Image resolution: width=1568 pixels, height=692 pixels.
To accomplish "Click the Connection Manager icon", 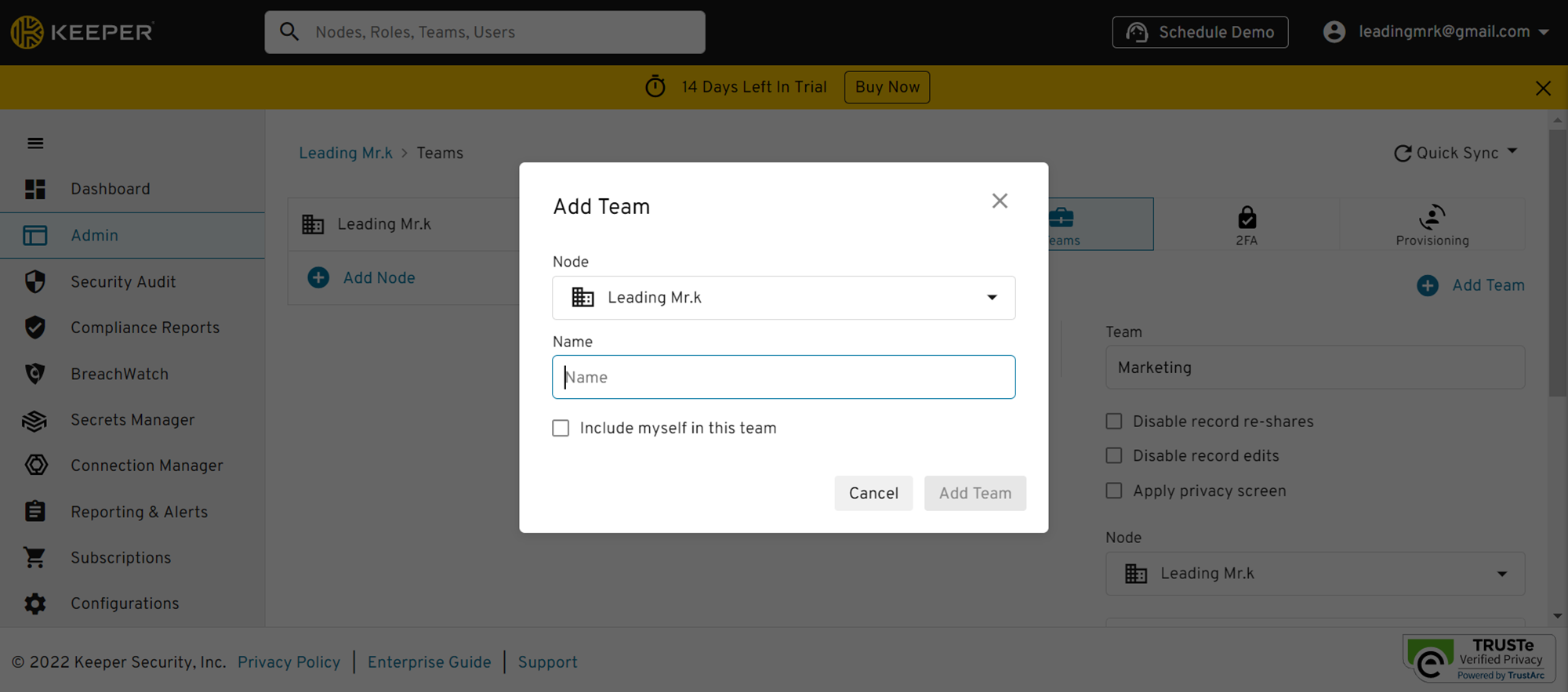I will tap(36, 466).
